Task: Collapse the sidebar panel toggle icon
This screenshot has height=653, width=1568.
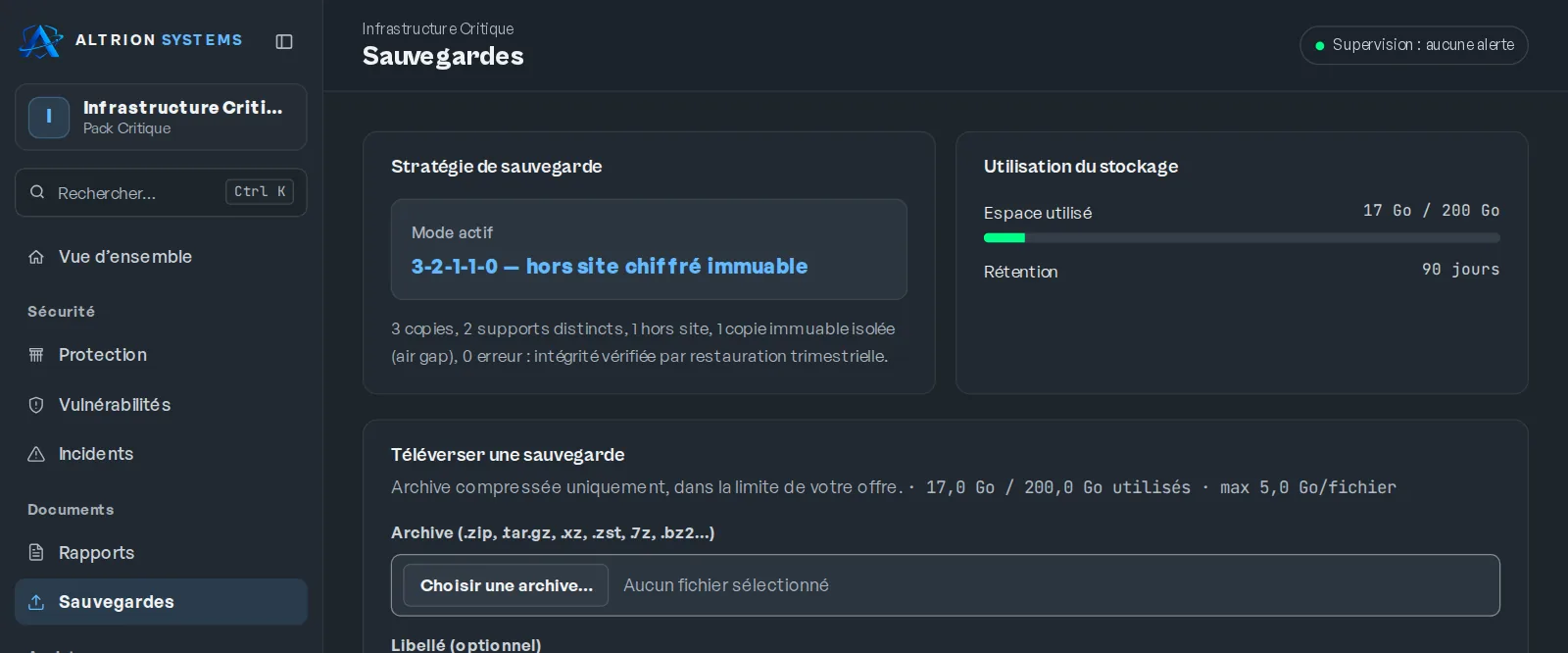Action: pyautogui.click(x=284, y=41)
